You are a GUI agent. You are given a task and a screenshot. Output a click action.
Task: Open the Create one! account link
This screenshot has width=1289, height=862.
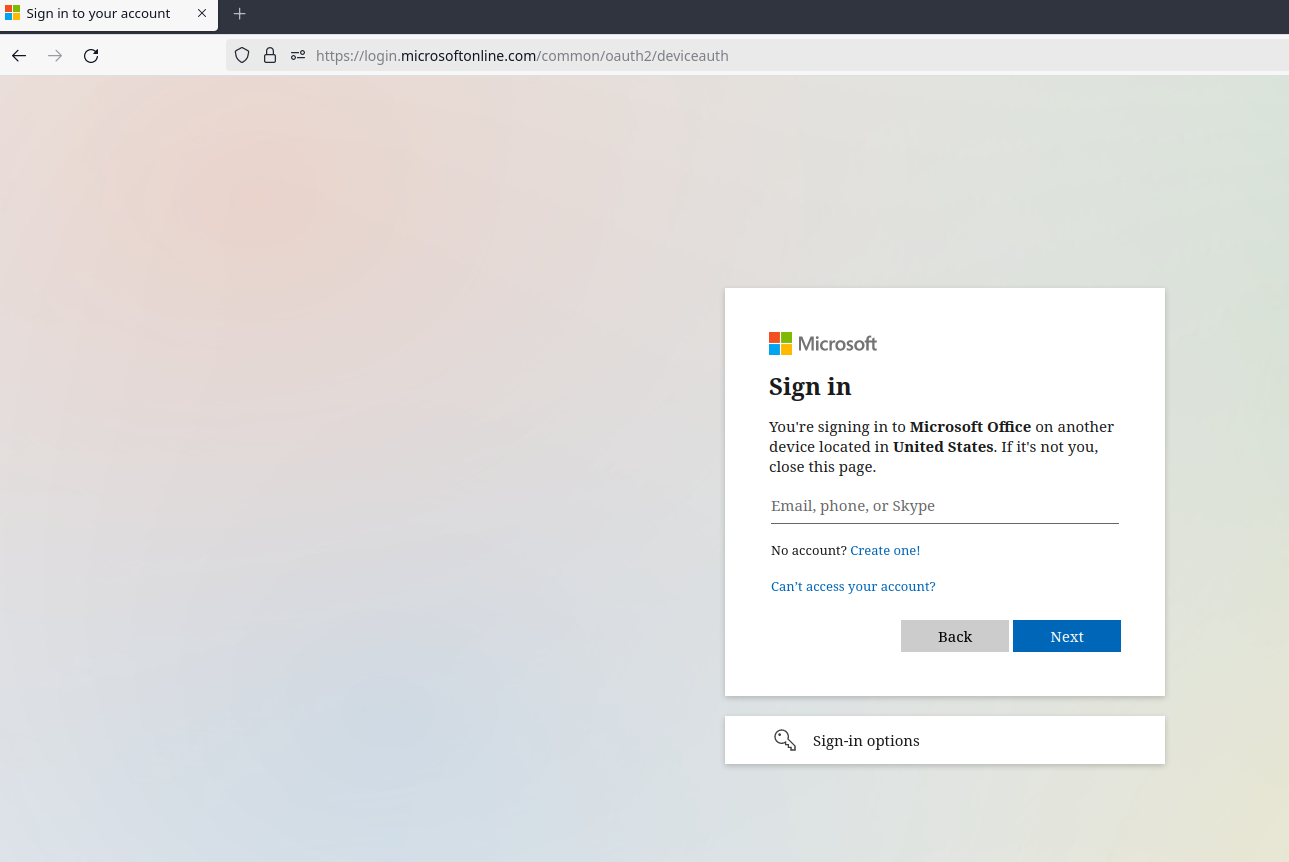pyautogui.click(x=884, y=550)
